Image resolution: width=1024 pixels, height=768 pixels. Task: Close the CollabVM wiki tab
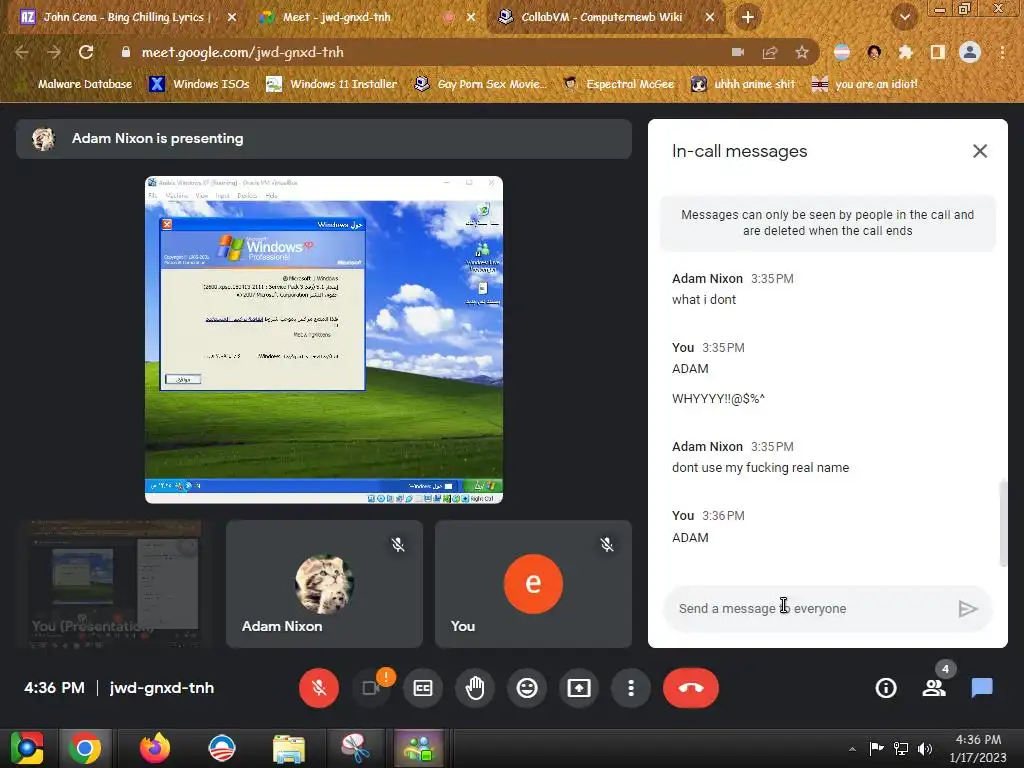710,18
